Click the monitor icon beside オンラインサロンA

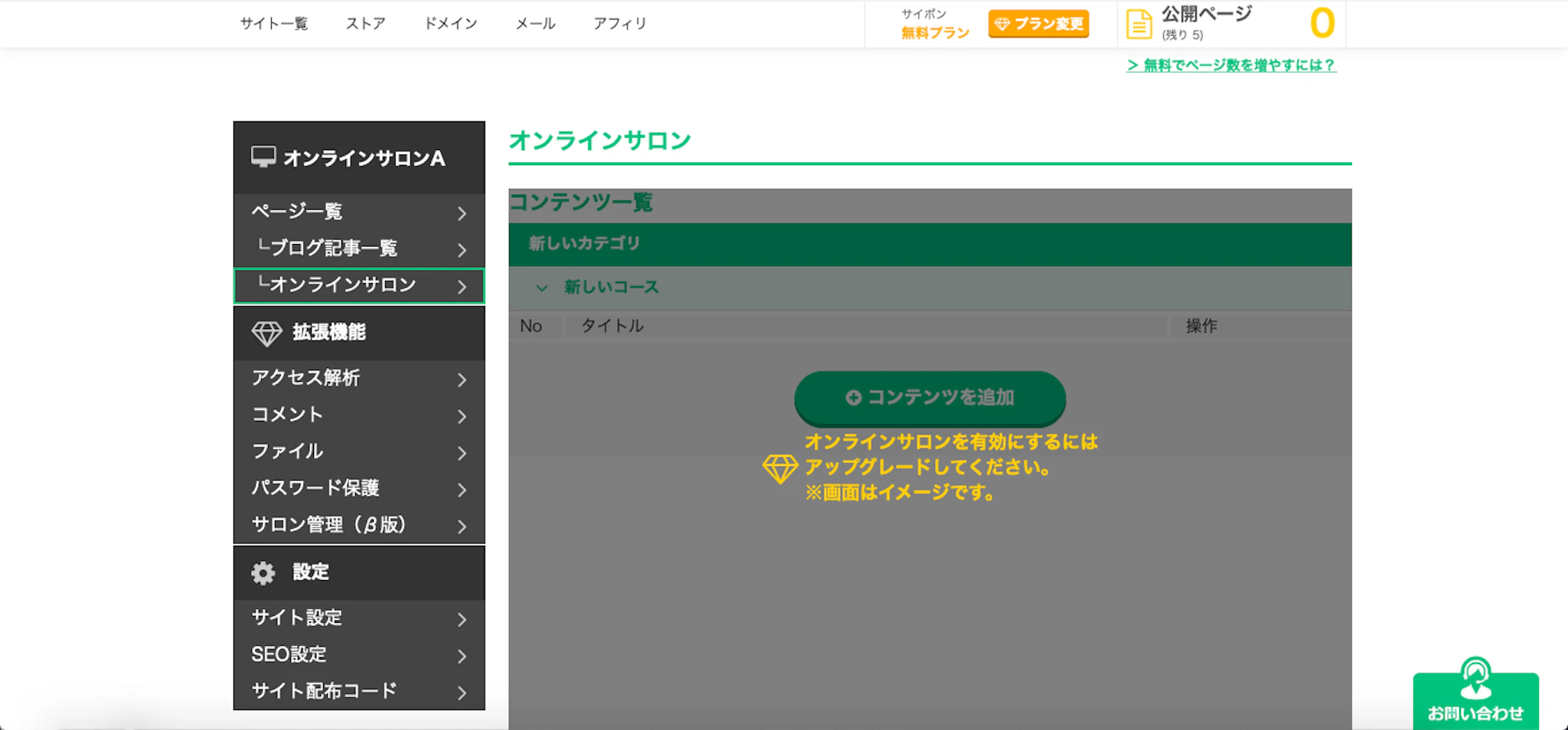click(x=263, y=157)
